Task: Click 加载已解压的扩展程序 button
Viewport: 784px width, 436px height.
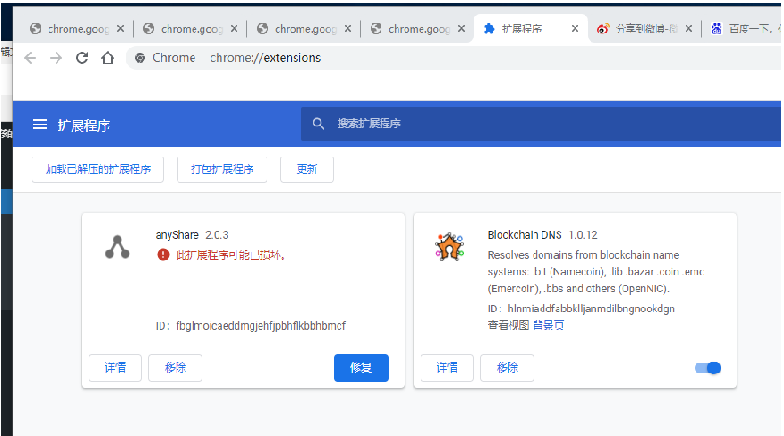Action: [91, 170]
